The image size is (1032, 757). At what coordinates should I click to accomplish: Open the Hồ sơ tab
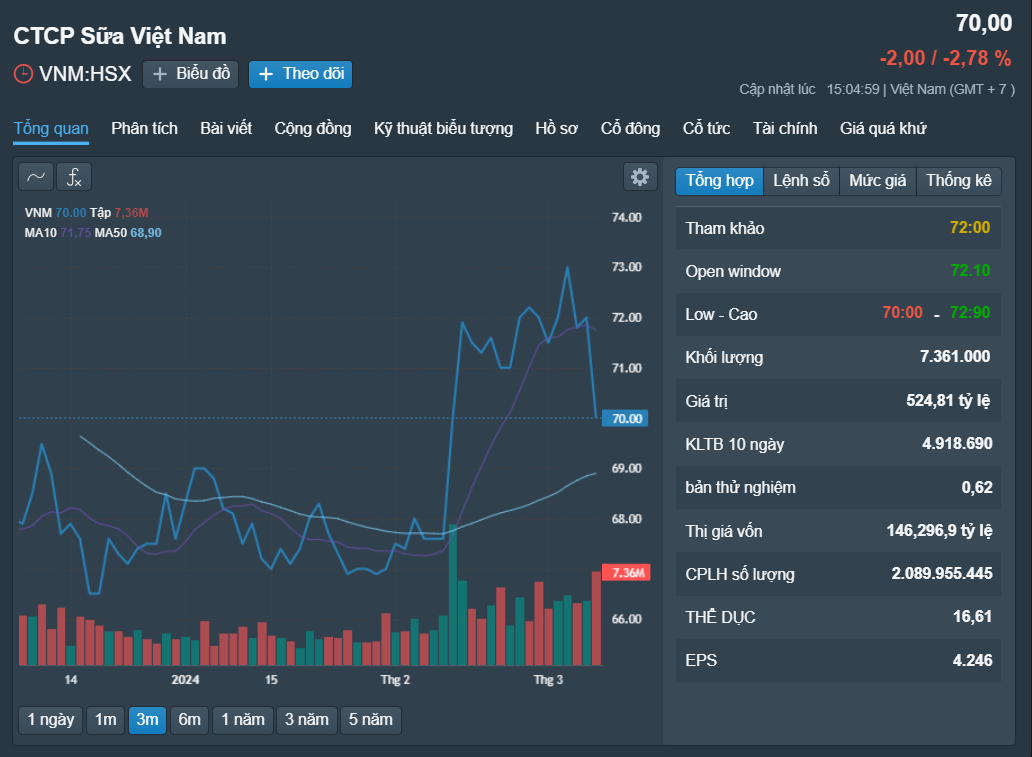pyautogui.click(x=556, y=128)
